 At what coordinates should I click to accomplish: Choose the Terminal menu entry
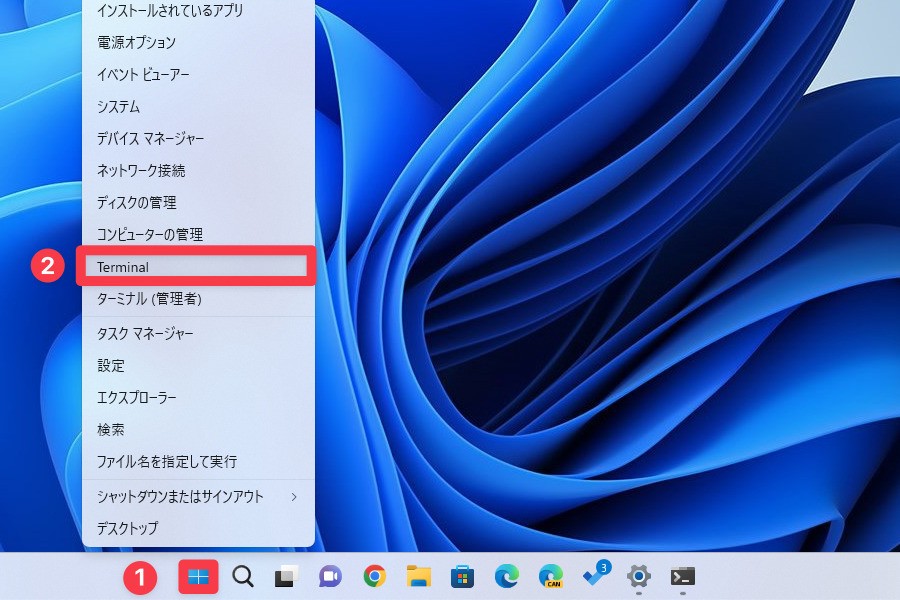tap(196, 266)
